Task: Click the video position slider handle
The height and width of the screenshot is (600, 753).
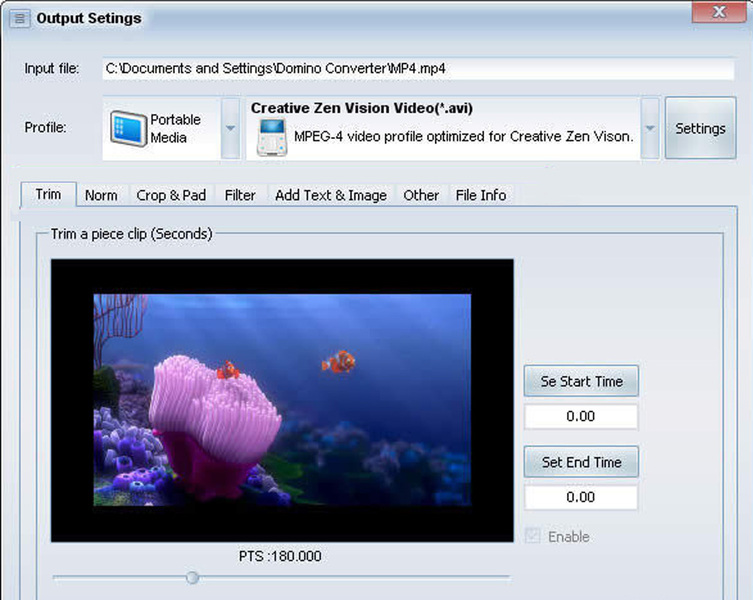Action: (193, 577)
